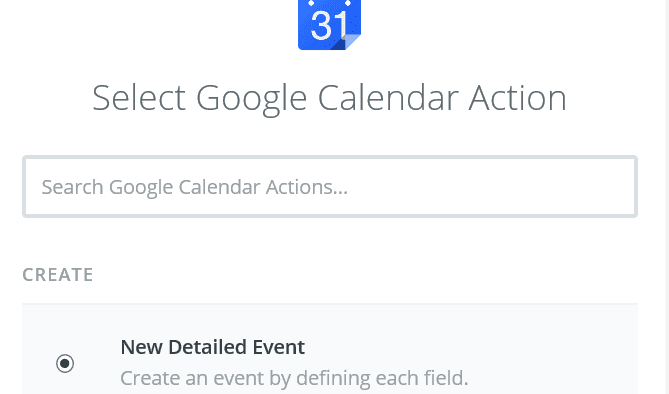Viewport: 669px width, 394px height.
Task: Click blank space between search box and CREATE
Action: click(x=330, y=241)
